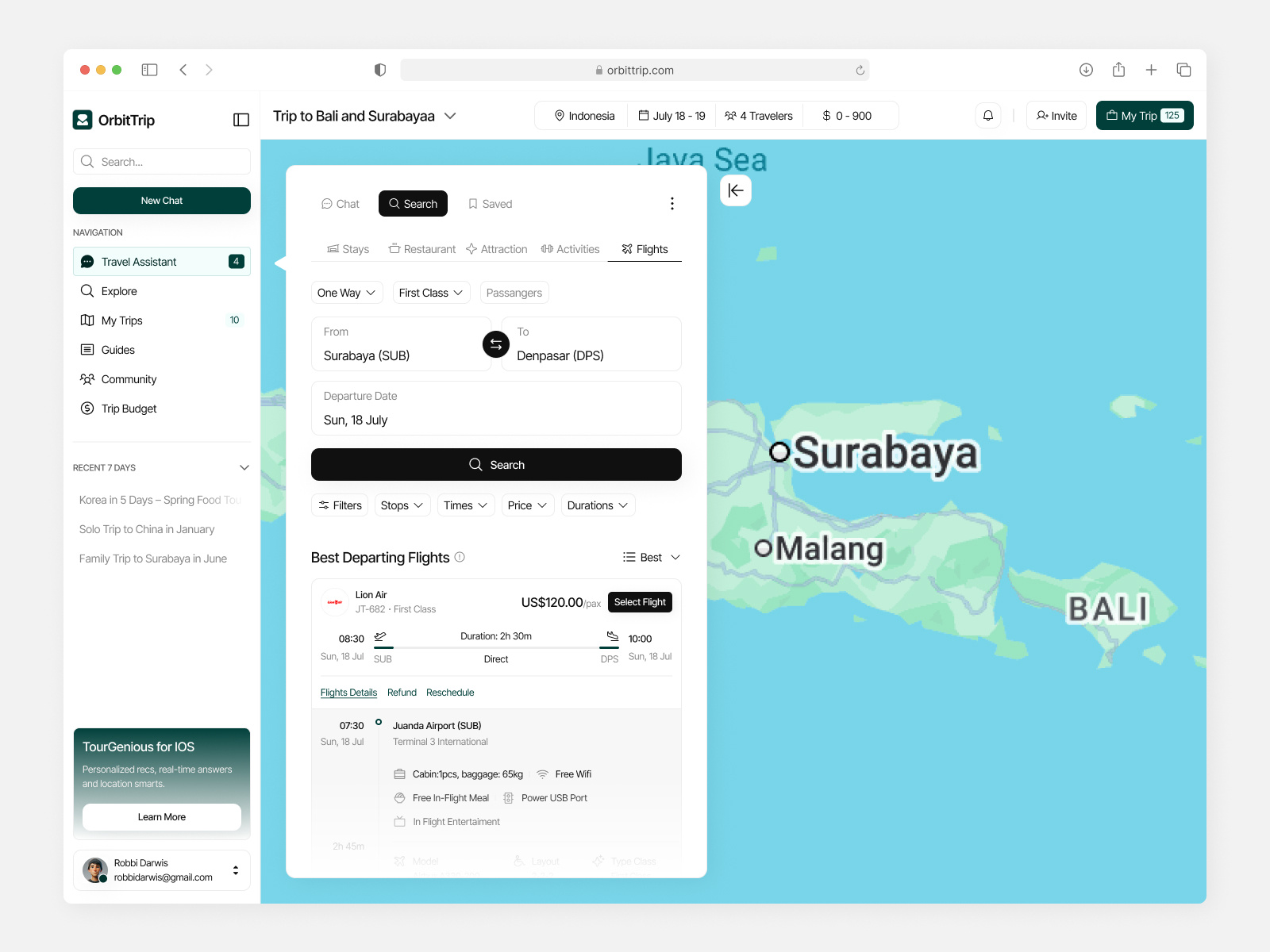Open Trip Budget in navigation

[162, 409]
